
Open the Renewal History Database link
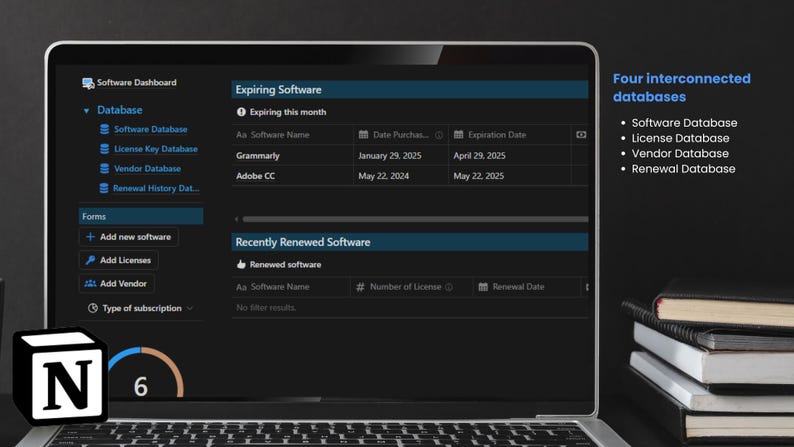click(x=156, y=188)
